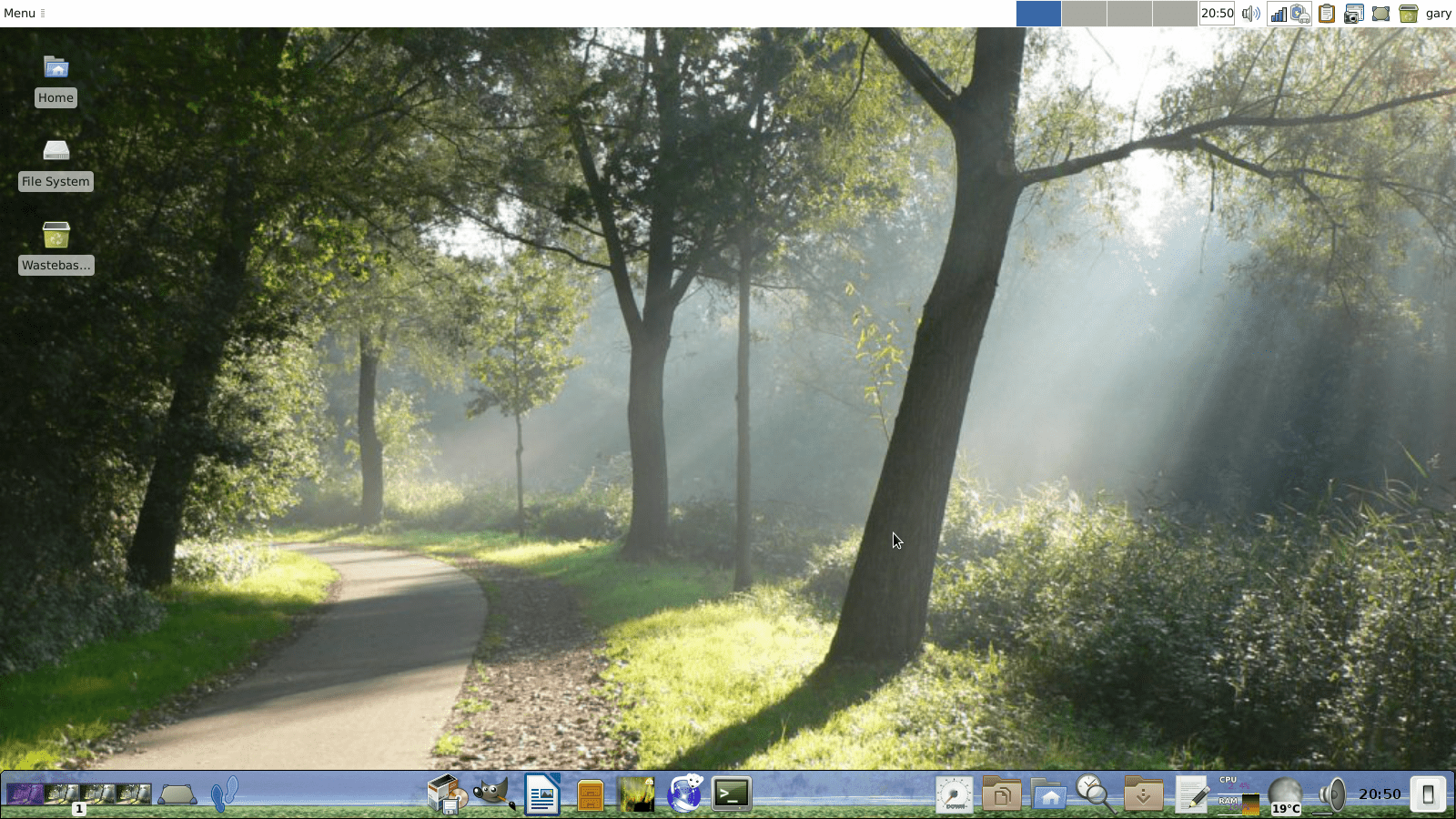Open the gary user menu
Viewport: 1456px width, 819px height.
coord(1439,14)
